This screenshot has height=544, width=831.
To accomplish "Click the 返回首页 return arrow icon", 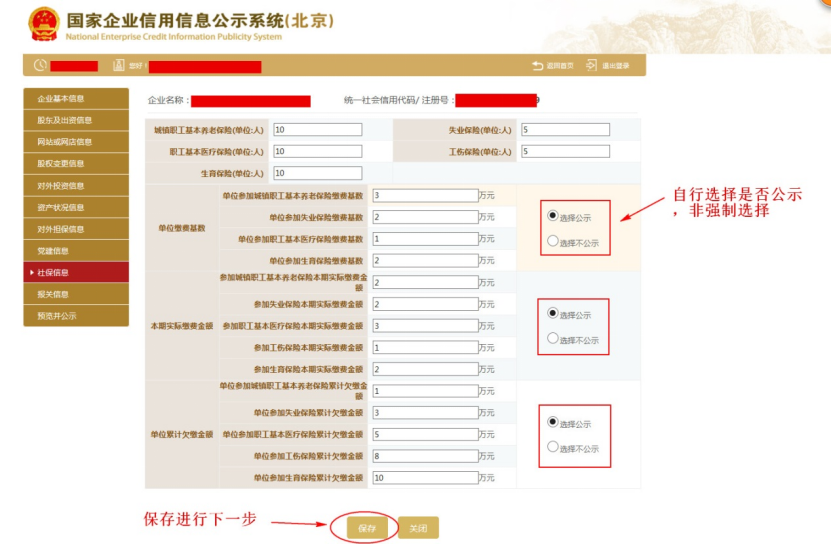I will pyautogui.click(x=538, y=66).
